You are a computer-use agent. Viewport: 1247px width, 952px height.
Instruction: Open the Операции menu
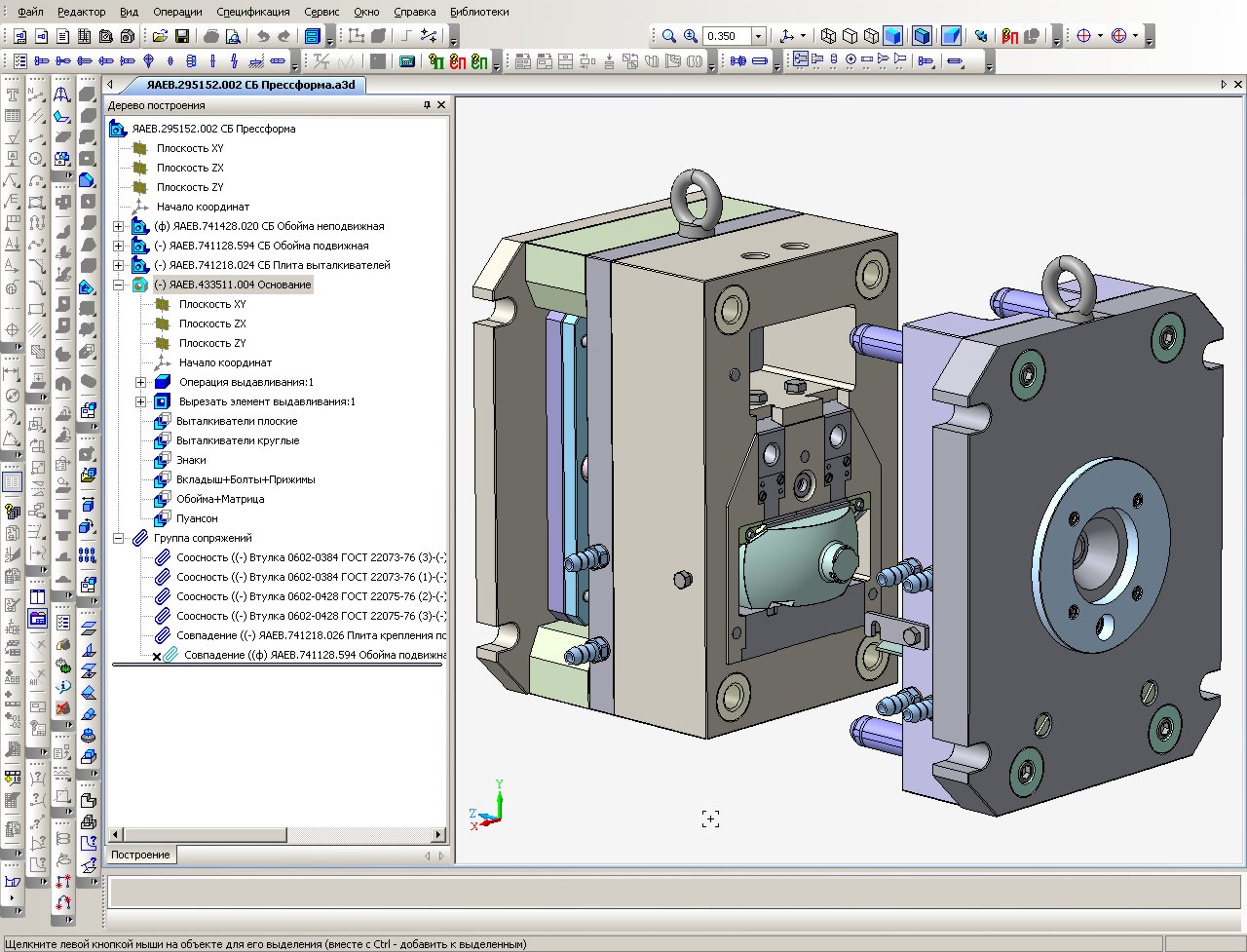click(176, 12)
